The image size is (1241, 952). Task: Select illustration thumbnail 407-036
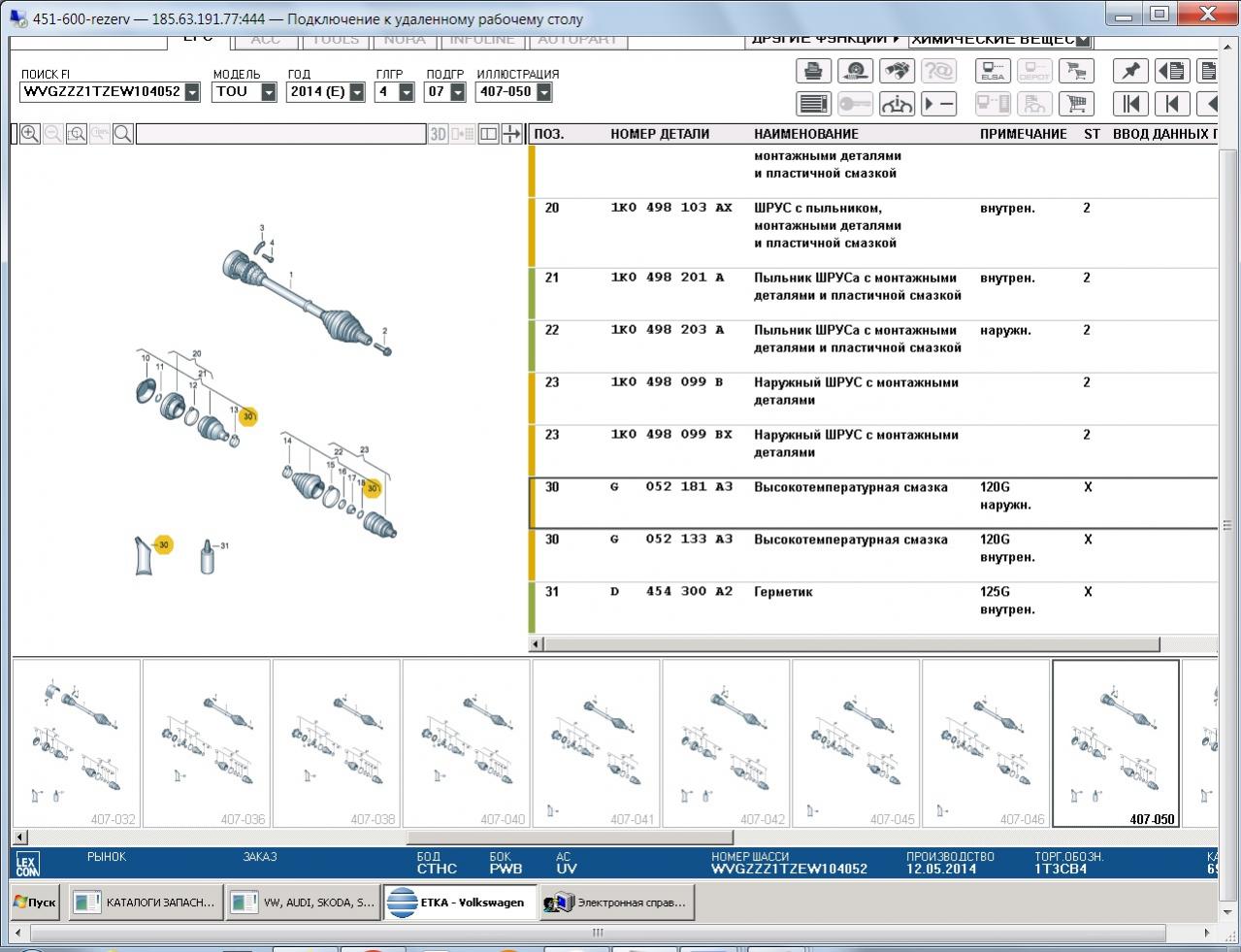click(x=207, y=743)
